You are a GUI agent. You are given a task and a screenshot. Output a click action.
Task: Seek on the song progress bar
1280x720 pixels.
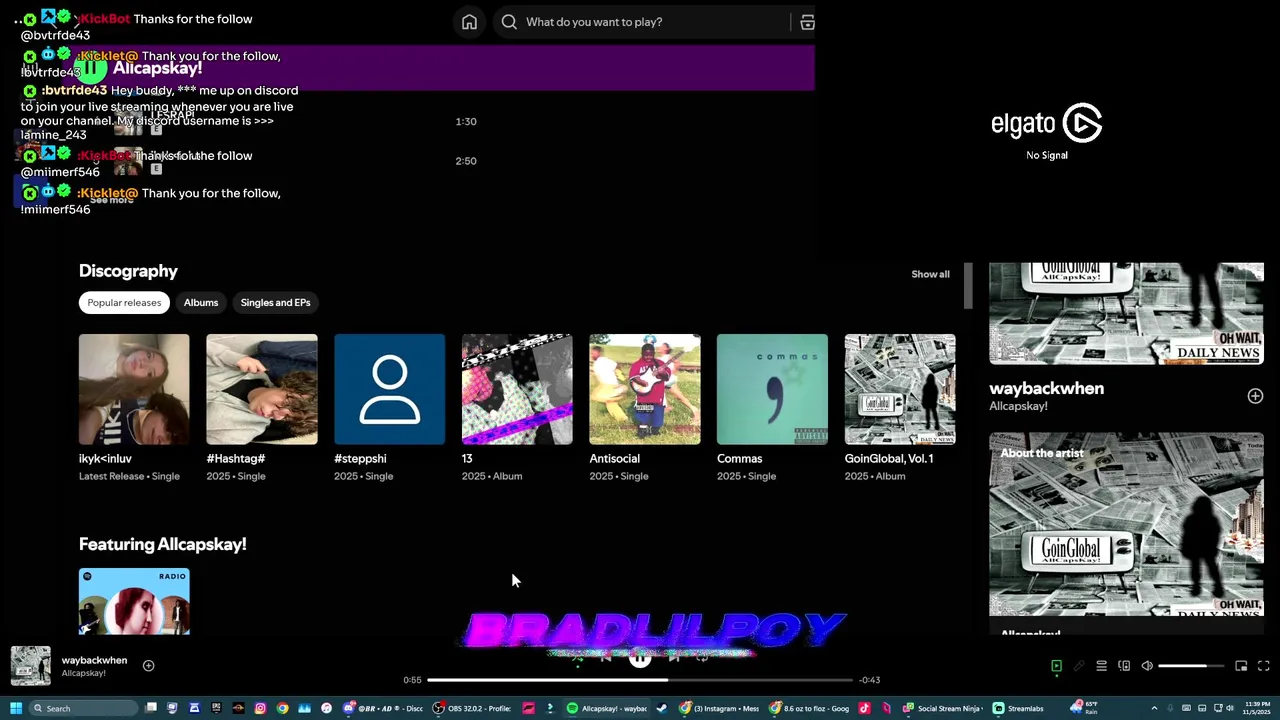[640, 680]
